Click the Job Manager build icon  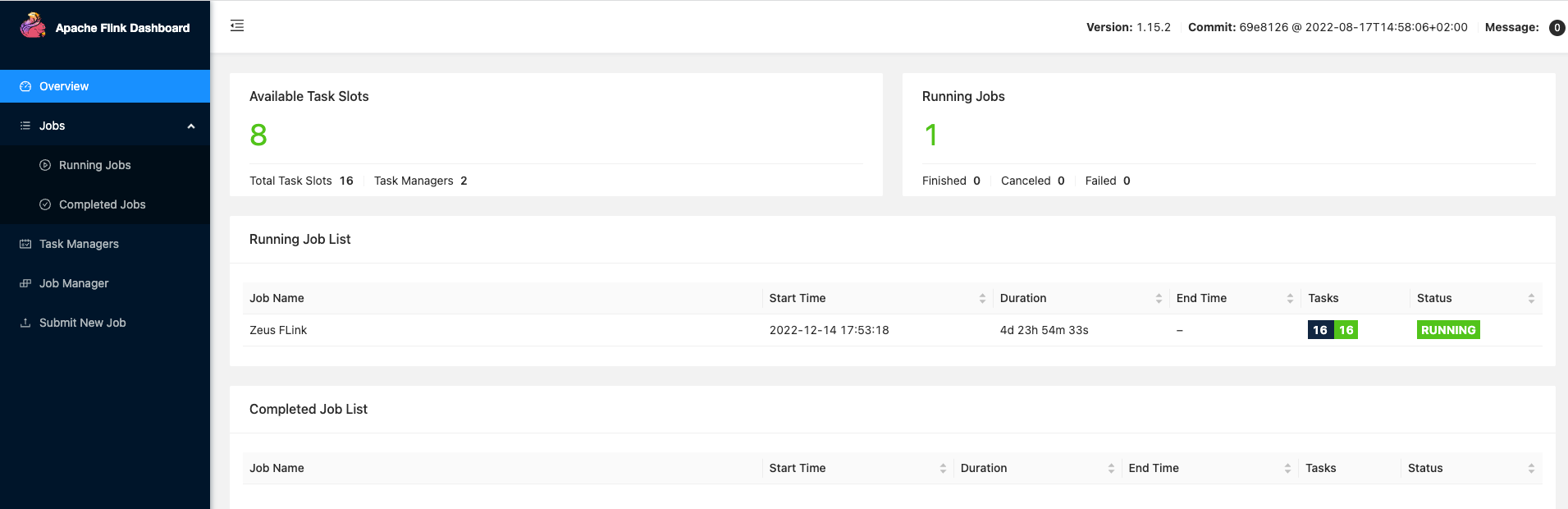click(x=25, y=283)
